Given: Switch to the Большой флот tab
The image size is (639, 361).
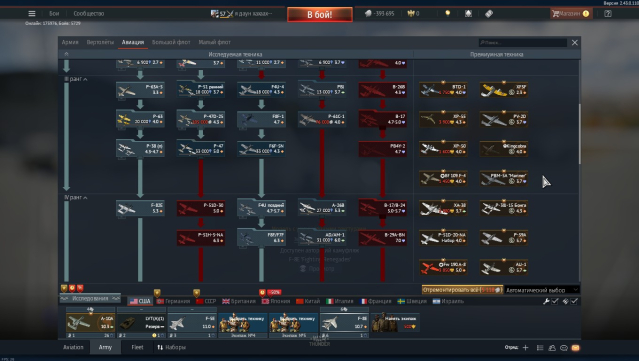Looking at the screenshot, I should pos(171,42).
